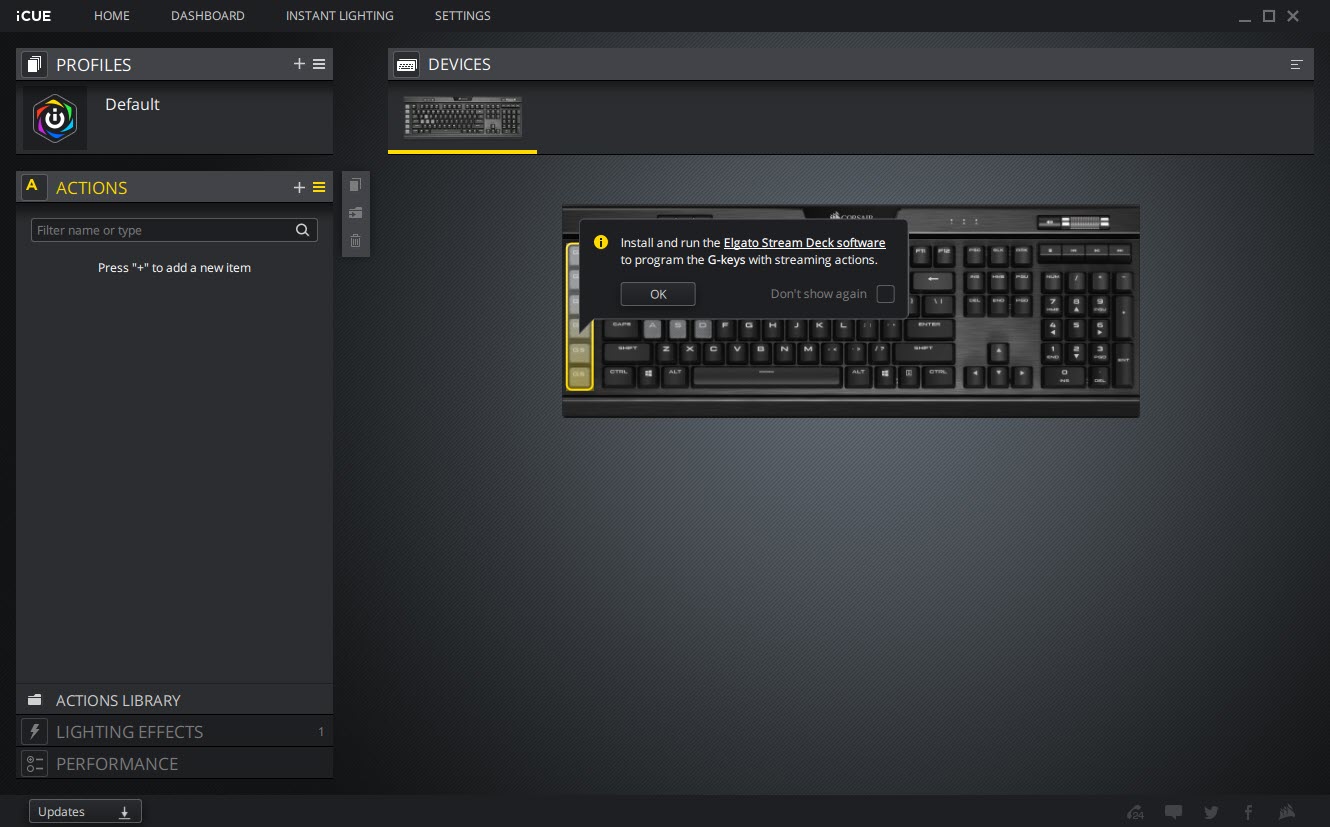Click the yellow Actions panel icon
Screen dimensions: 1330x827
[34, 187]
